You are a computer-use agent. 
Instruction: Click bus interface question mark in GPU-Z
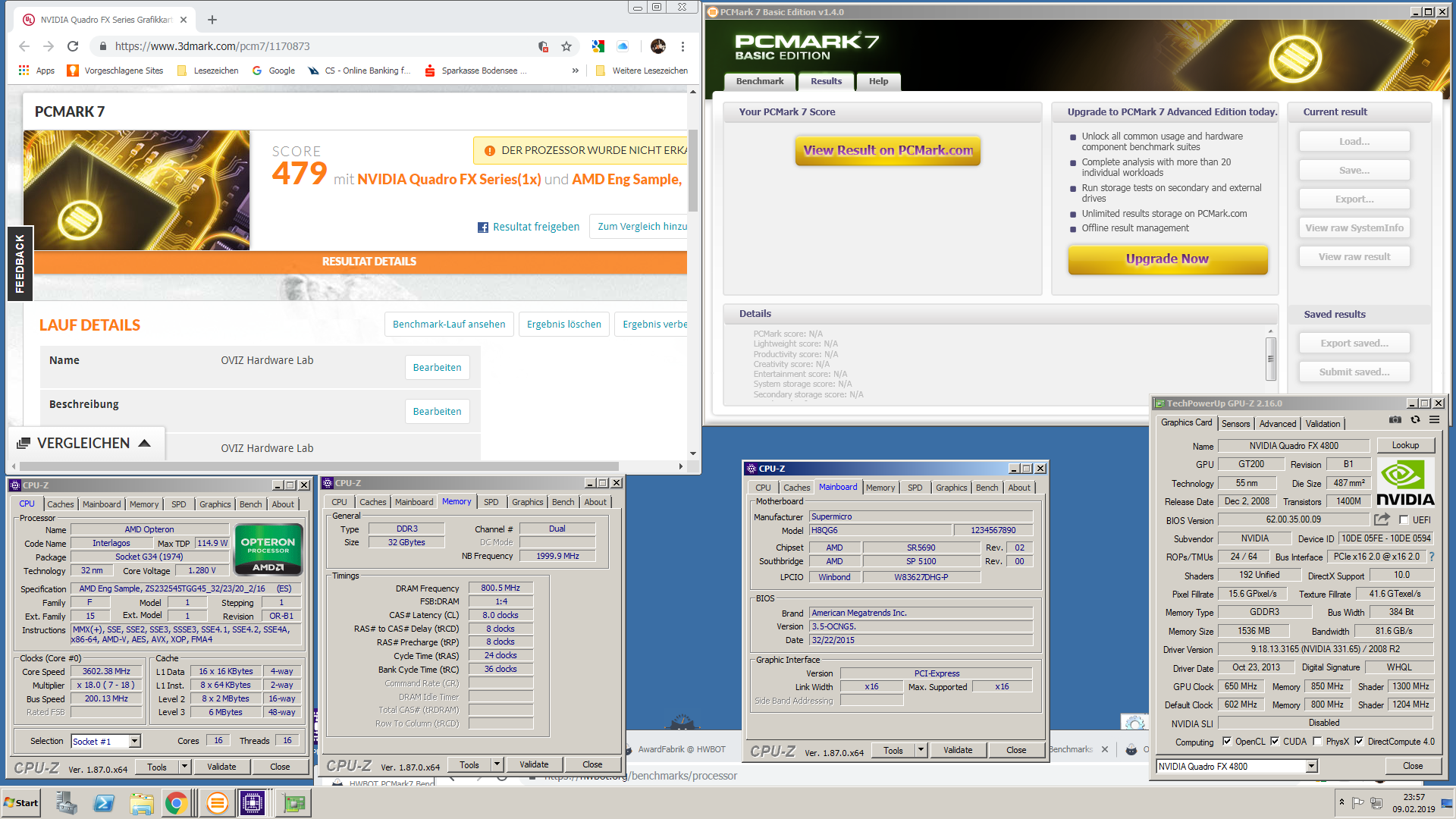click(1432, 557)
